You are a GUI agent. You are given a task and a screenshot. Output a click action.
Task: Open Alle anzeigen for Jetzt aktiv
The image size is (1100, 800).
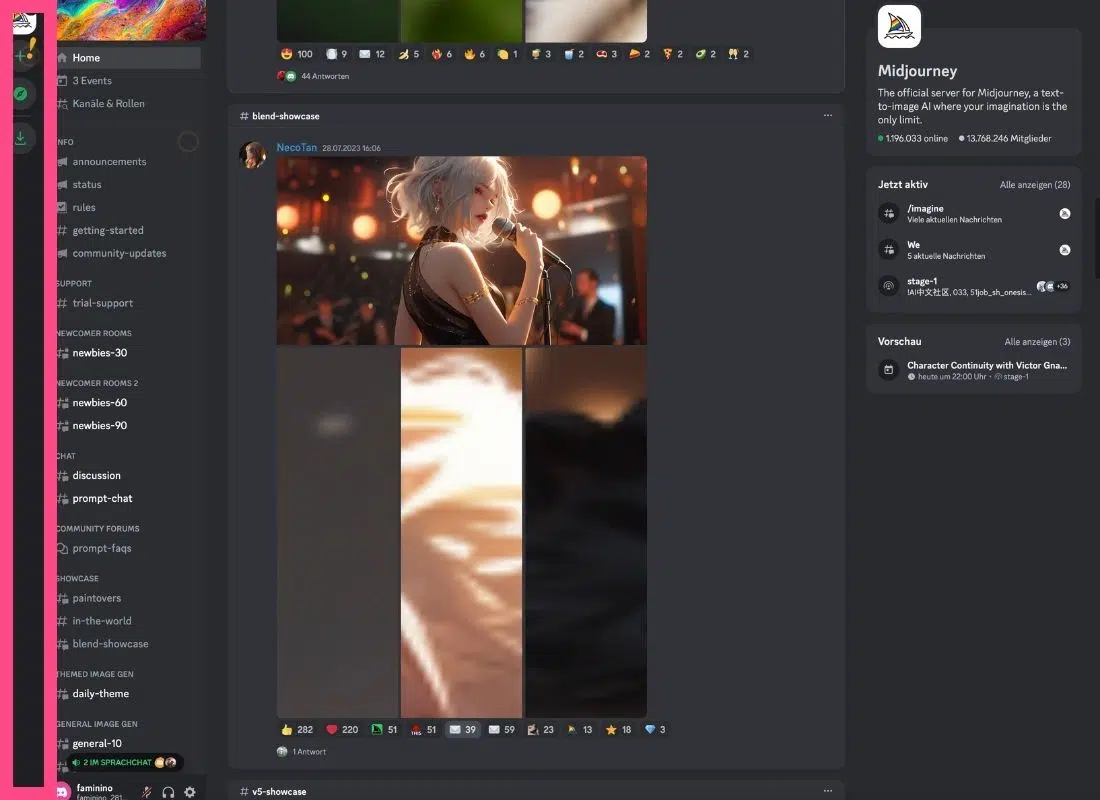pos(1034,184)
